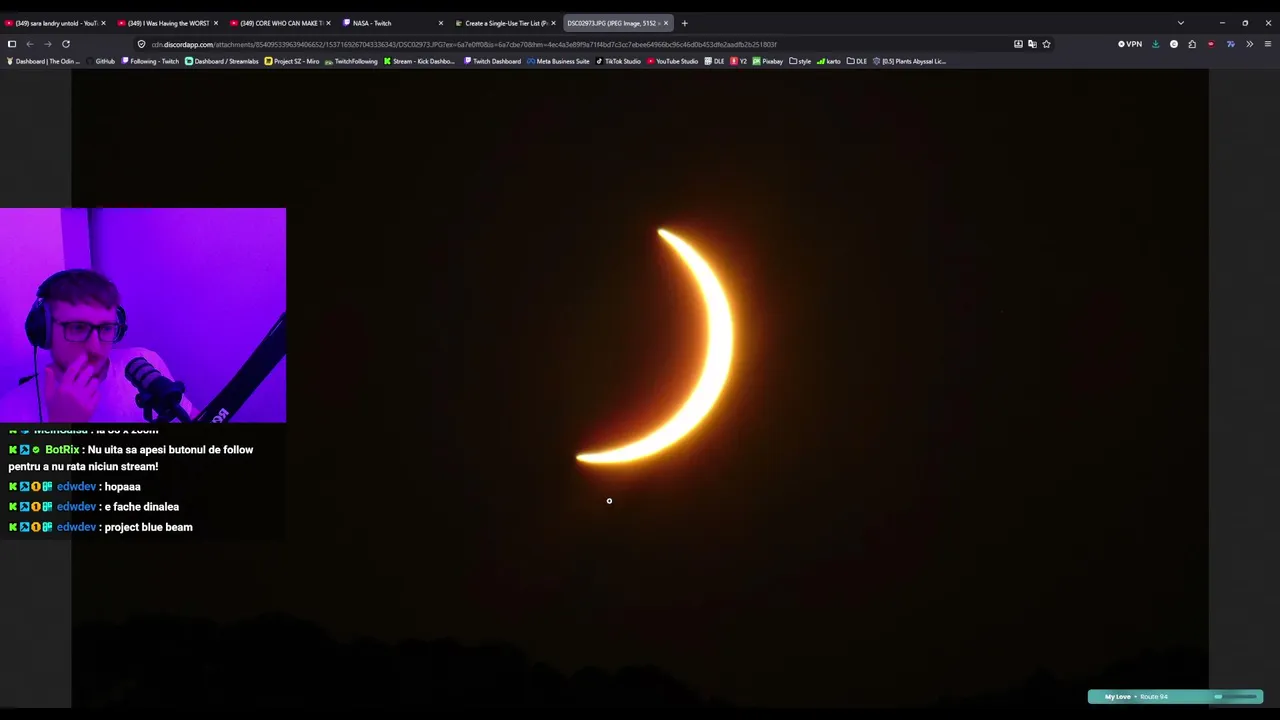The width and height of the screenshot is (1280, 720).
Task: Click the song progress bar in music widget
Action: point(1237,697)
